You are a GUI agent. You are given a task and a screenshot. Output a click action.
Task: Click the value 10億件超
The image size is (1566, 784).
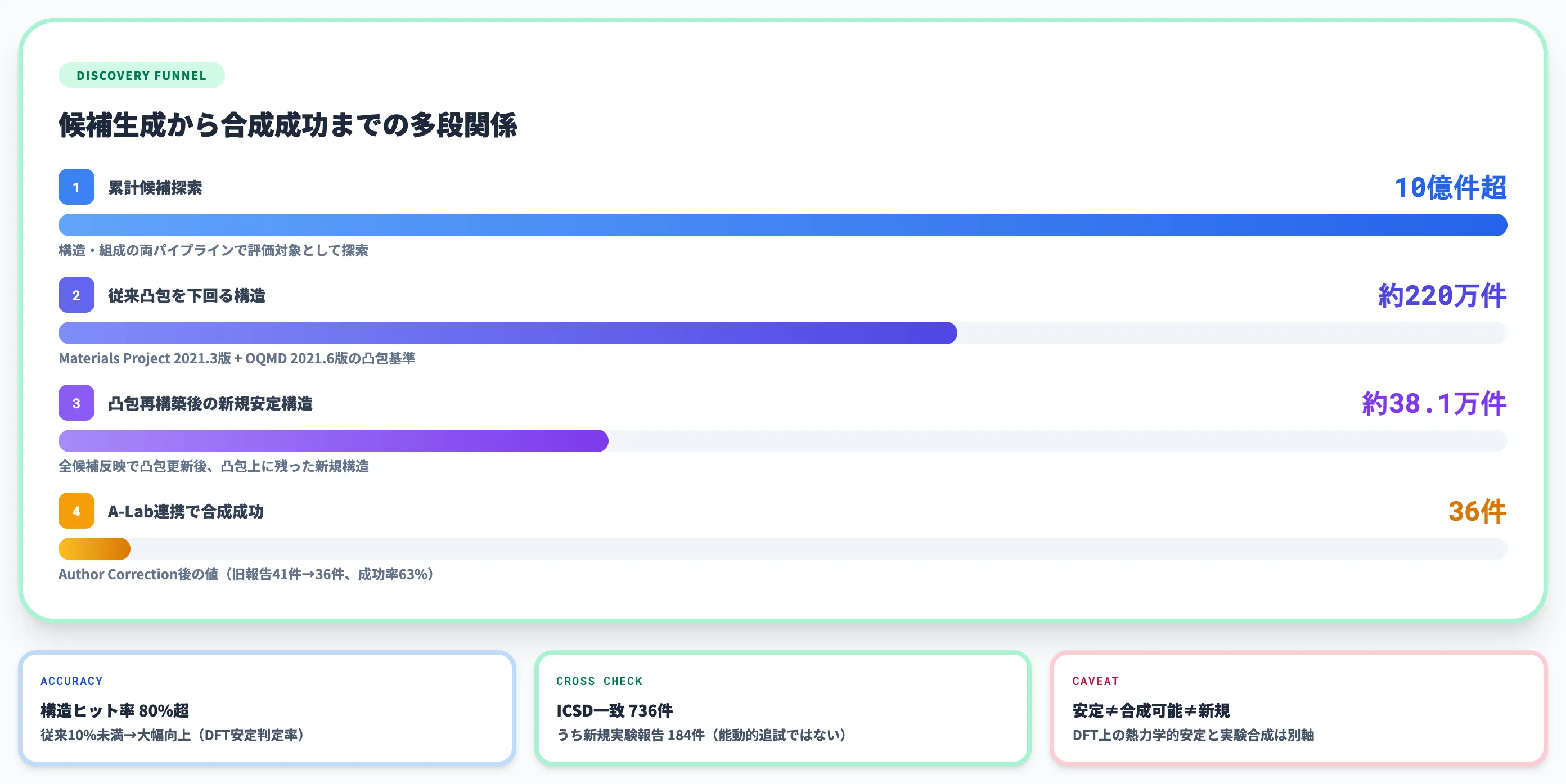1451,188
